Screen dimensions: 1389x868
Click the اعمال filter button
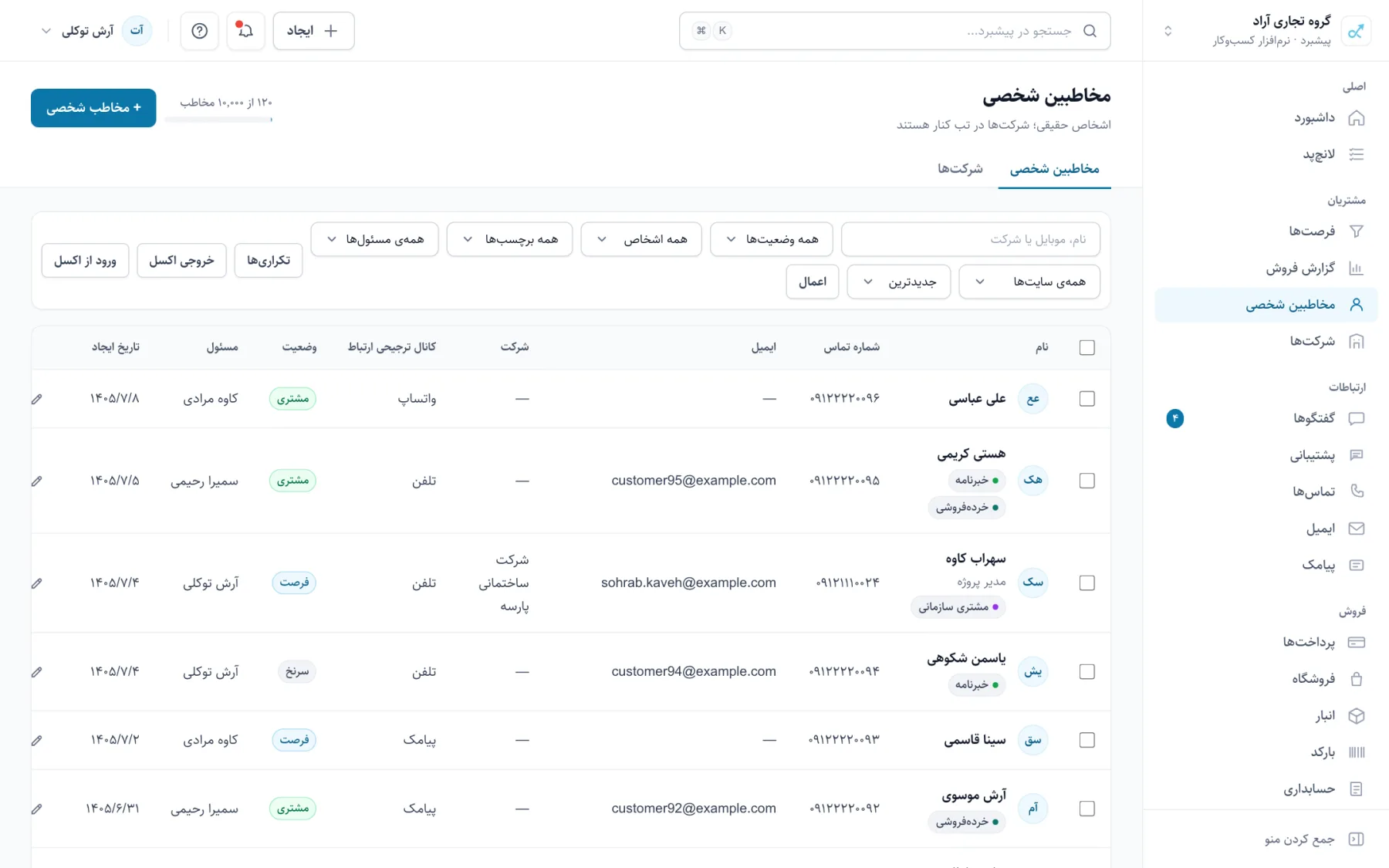[x=813, y=282]
